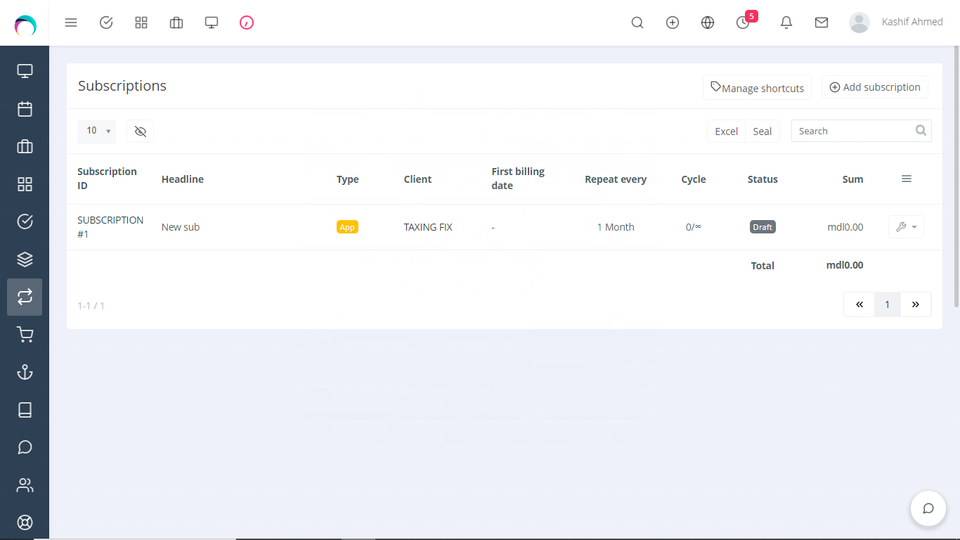Toggle table columns via header lines icon
This screenshot has width=960, height=540.
coord(906,179)
